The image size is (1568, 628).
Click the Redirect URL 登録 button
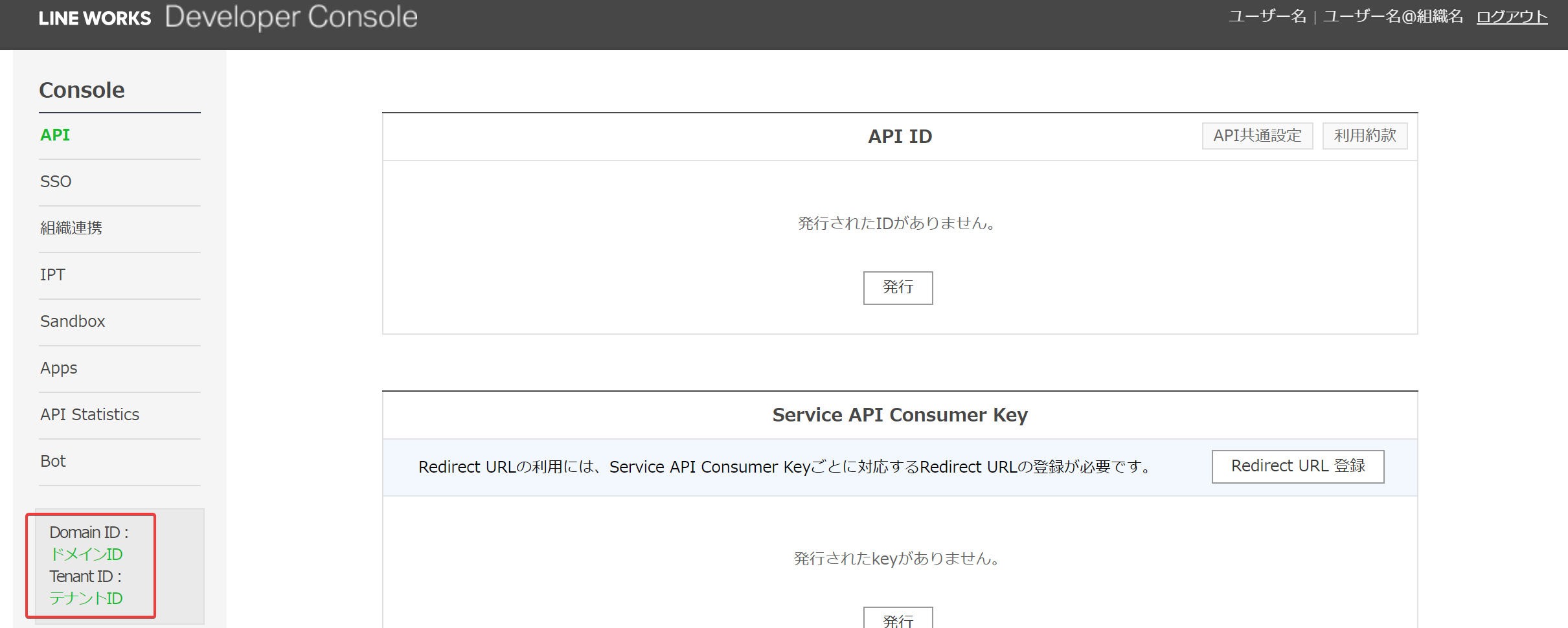pos(1298,467)
